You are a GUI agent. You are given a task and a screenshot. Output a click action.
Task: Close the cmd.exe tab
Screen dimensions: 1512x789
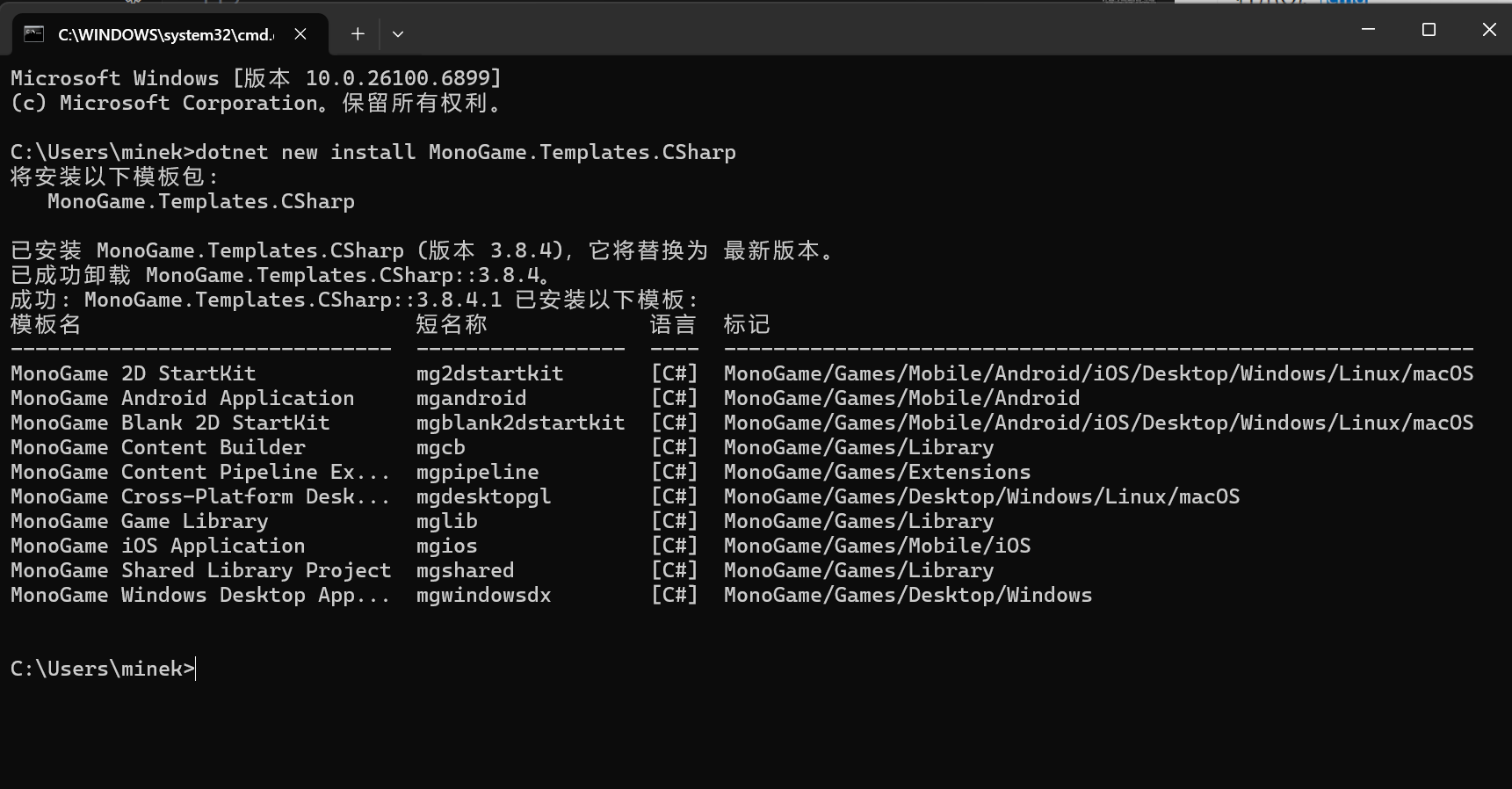pos(300,34)
